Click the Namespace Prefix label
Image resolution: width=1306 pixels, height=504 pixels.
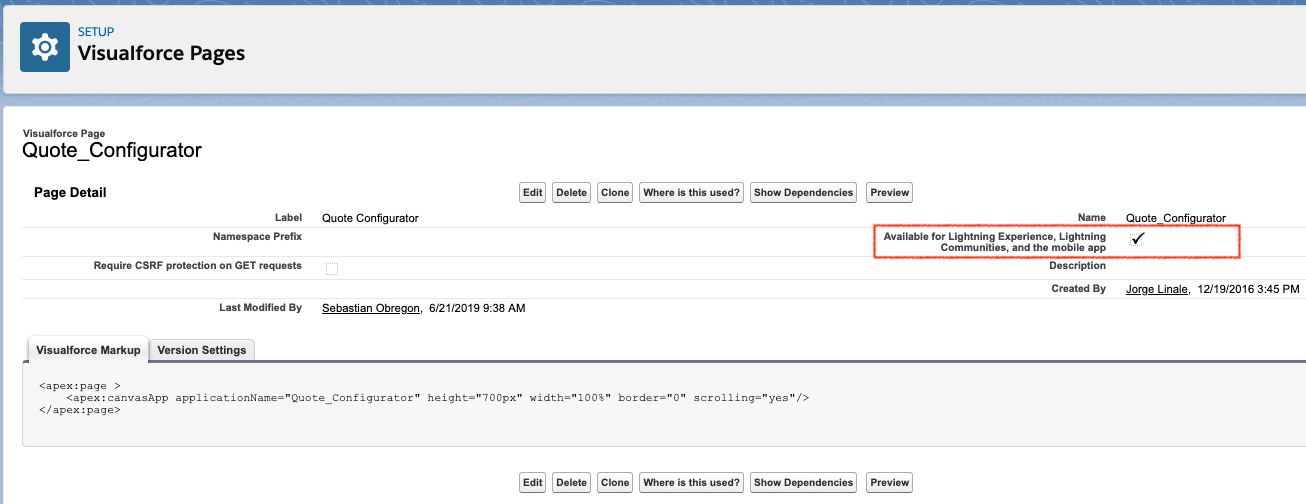point(257,237)
